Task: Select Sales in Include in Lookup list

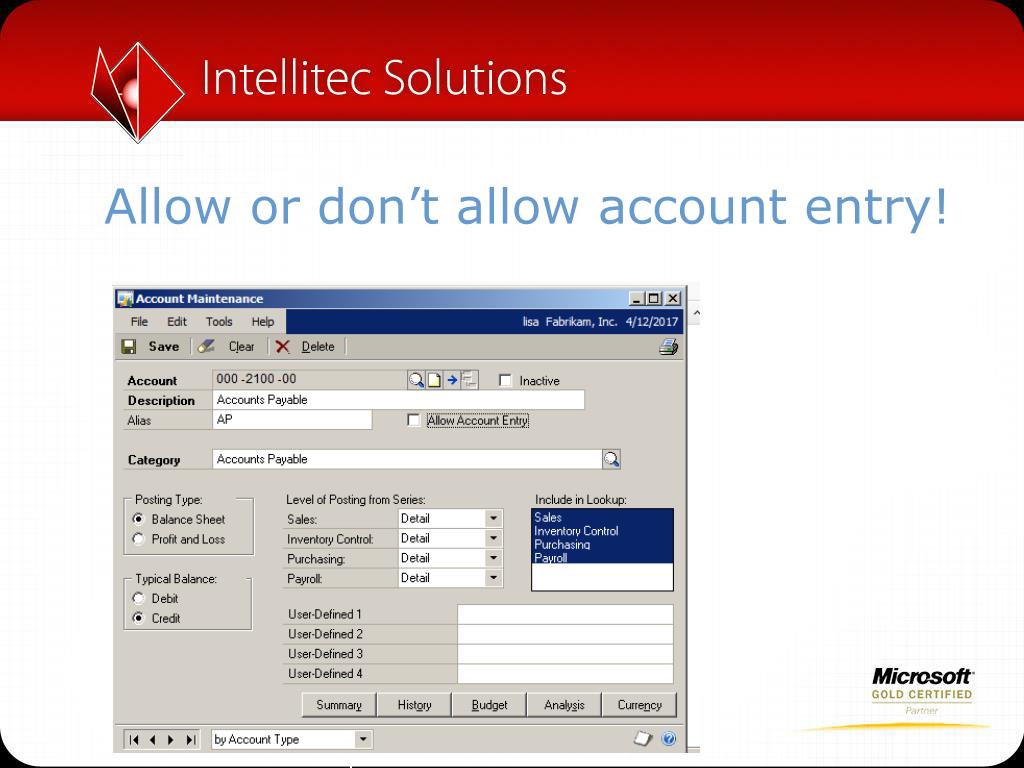Action: click(x=602, y=517)
